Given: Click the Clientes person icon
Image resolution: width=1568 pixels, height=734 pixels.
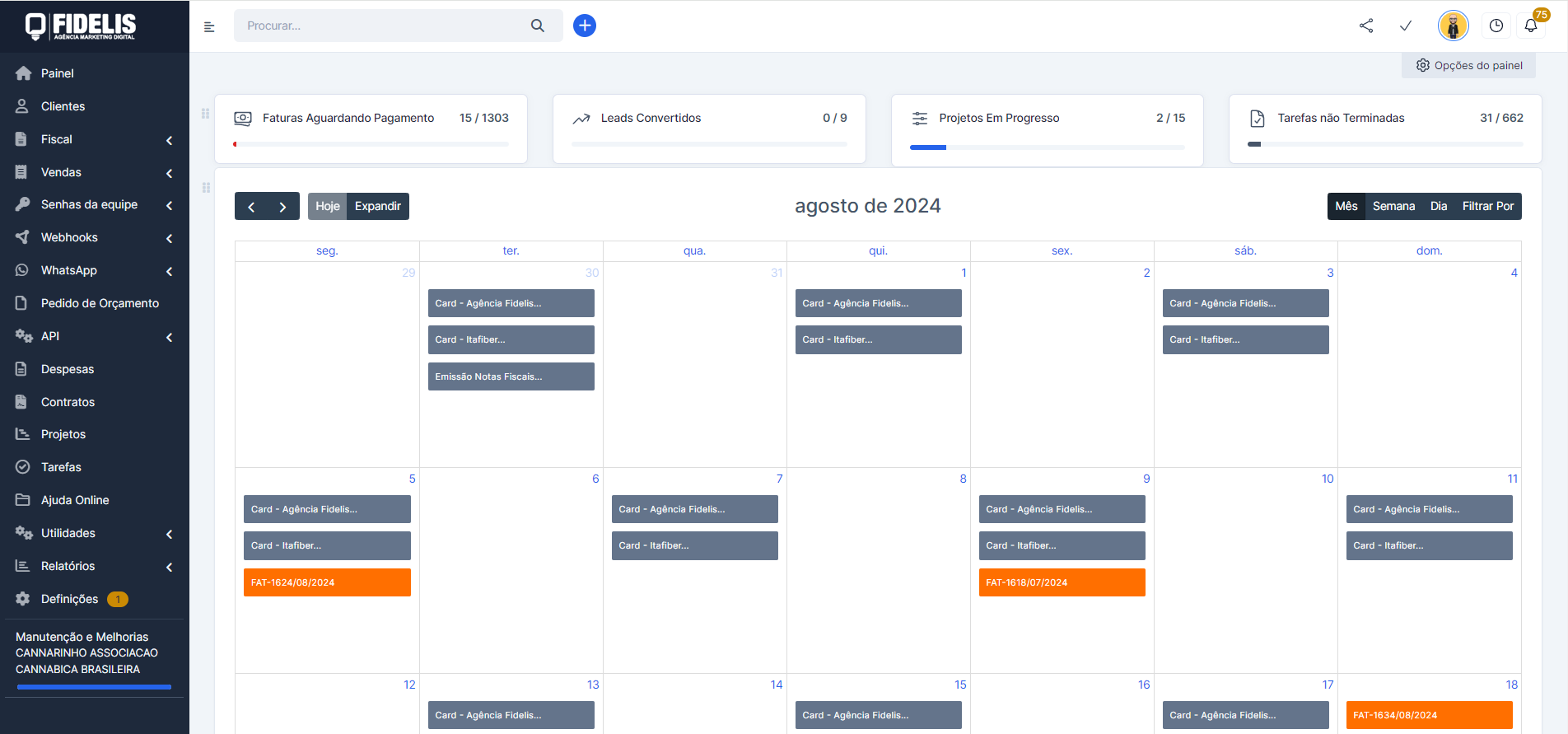Looking at the screenshot, I should click(22, 106).
